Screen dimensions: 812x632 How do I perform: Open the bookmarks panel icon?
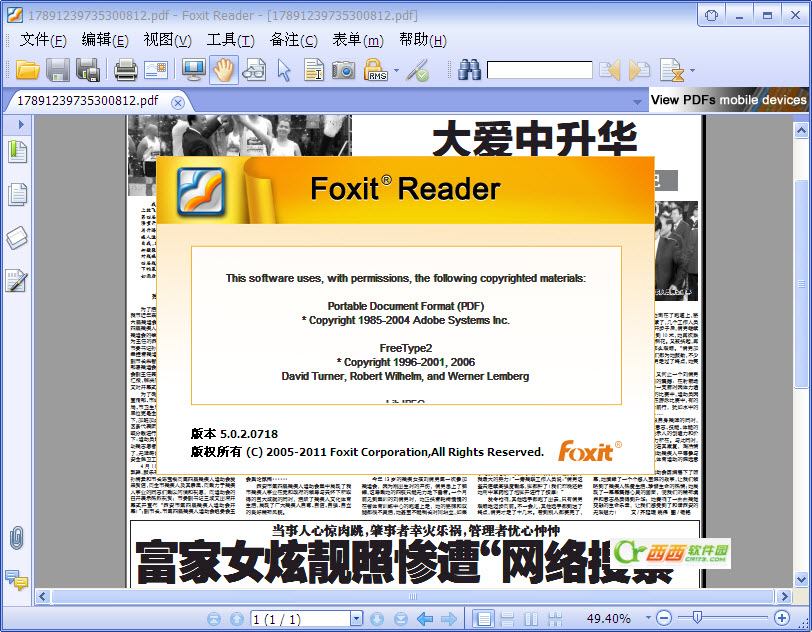tap(17, 152)
